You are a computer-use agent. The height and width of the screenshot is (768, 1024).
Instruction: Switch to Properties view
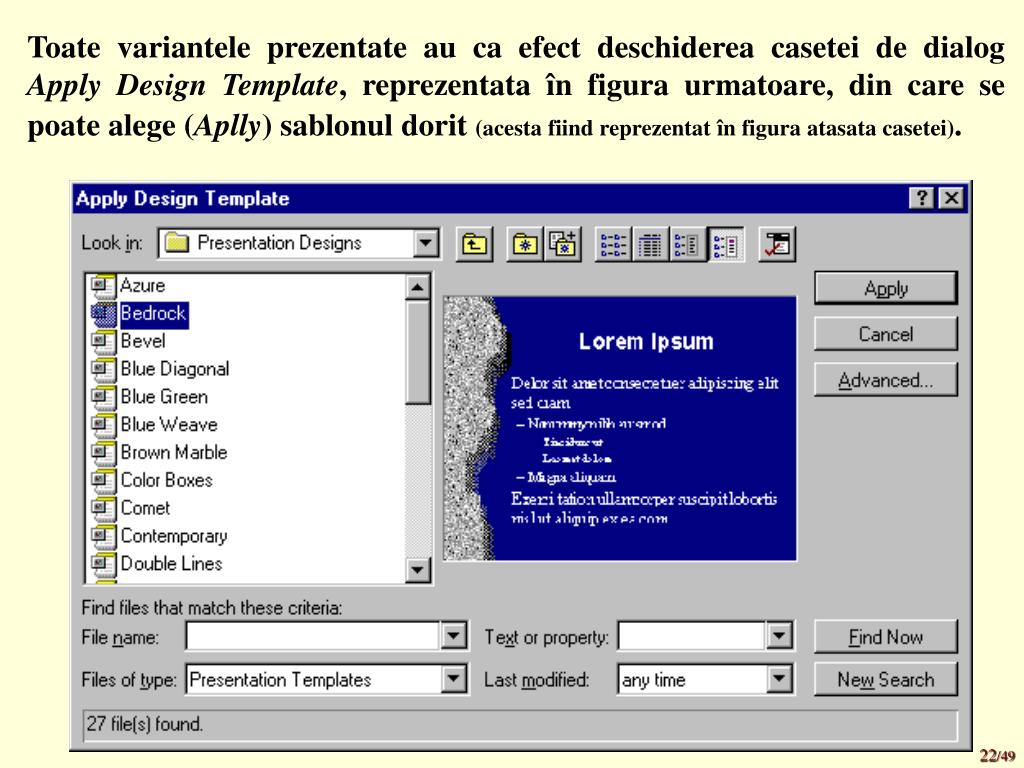click(687, 244)
